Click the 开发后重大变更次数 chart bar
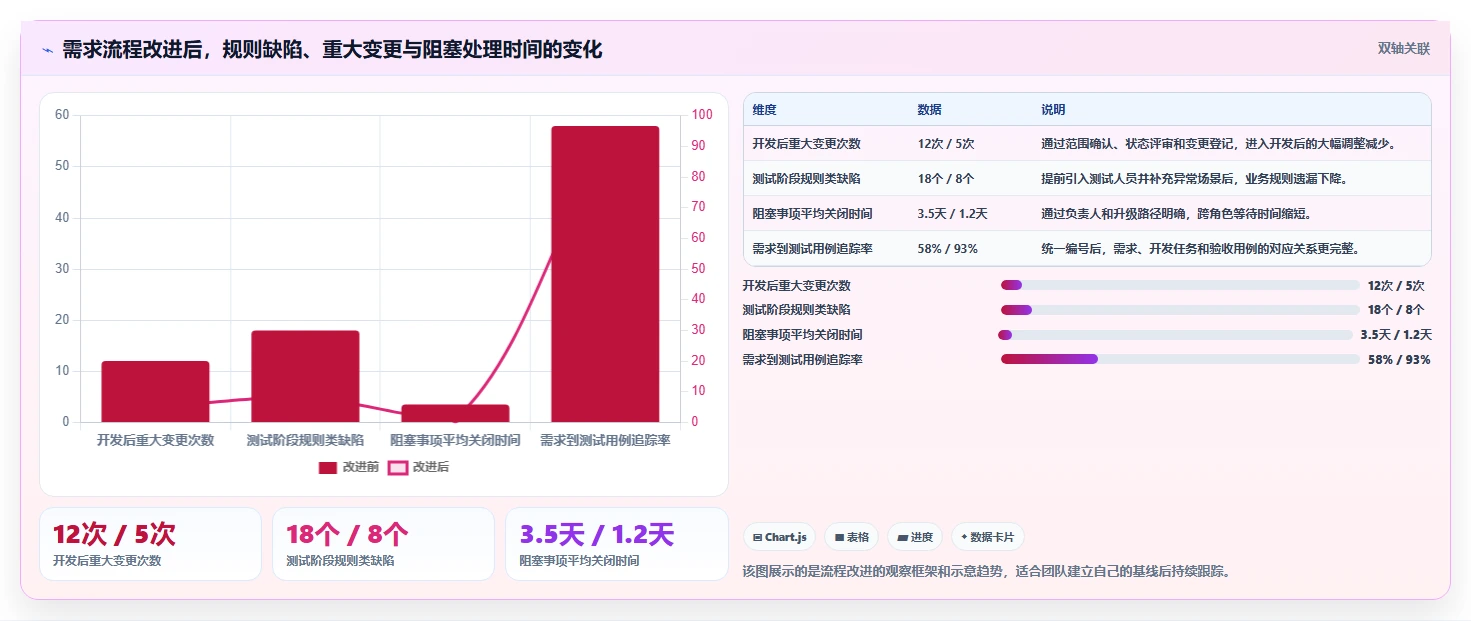 pyautogui.click(x=155, y=391)
